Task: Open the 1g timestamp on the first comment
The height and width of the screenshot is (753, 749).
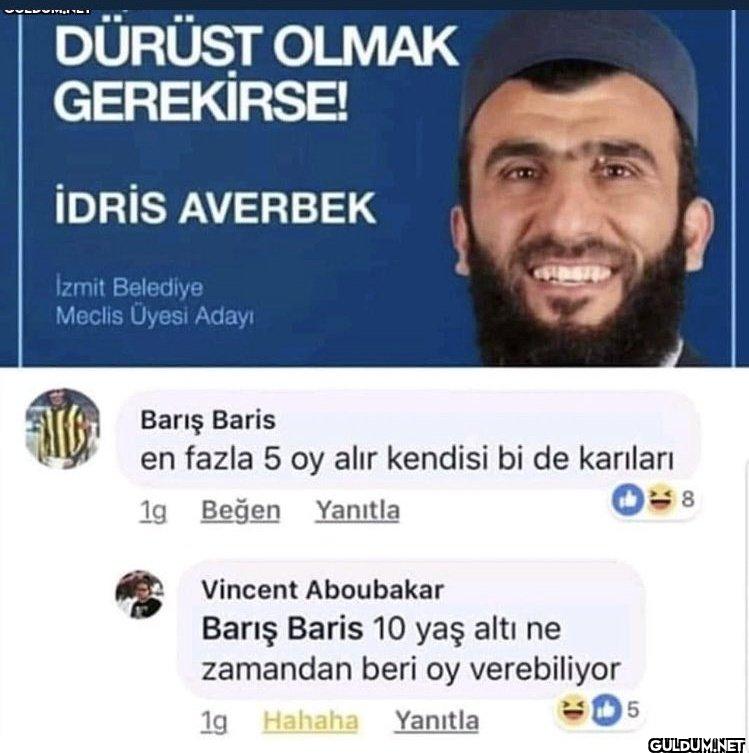Action: 153,511
